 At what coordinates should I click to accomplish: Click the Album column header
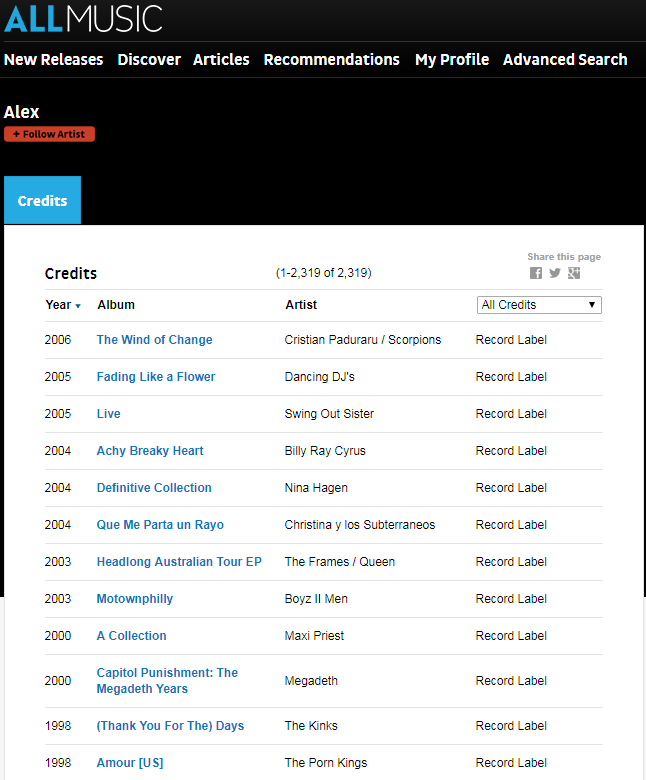116,305
